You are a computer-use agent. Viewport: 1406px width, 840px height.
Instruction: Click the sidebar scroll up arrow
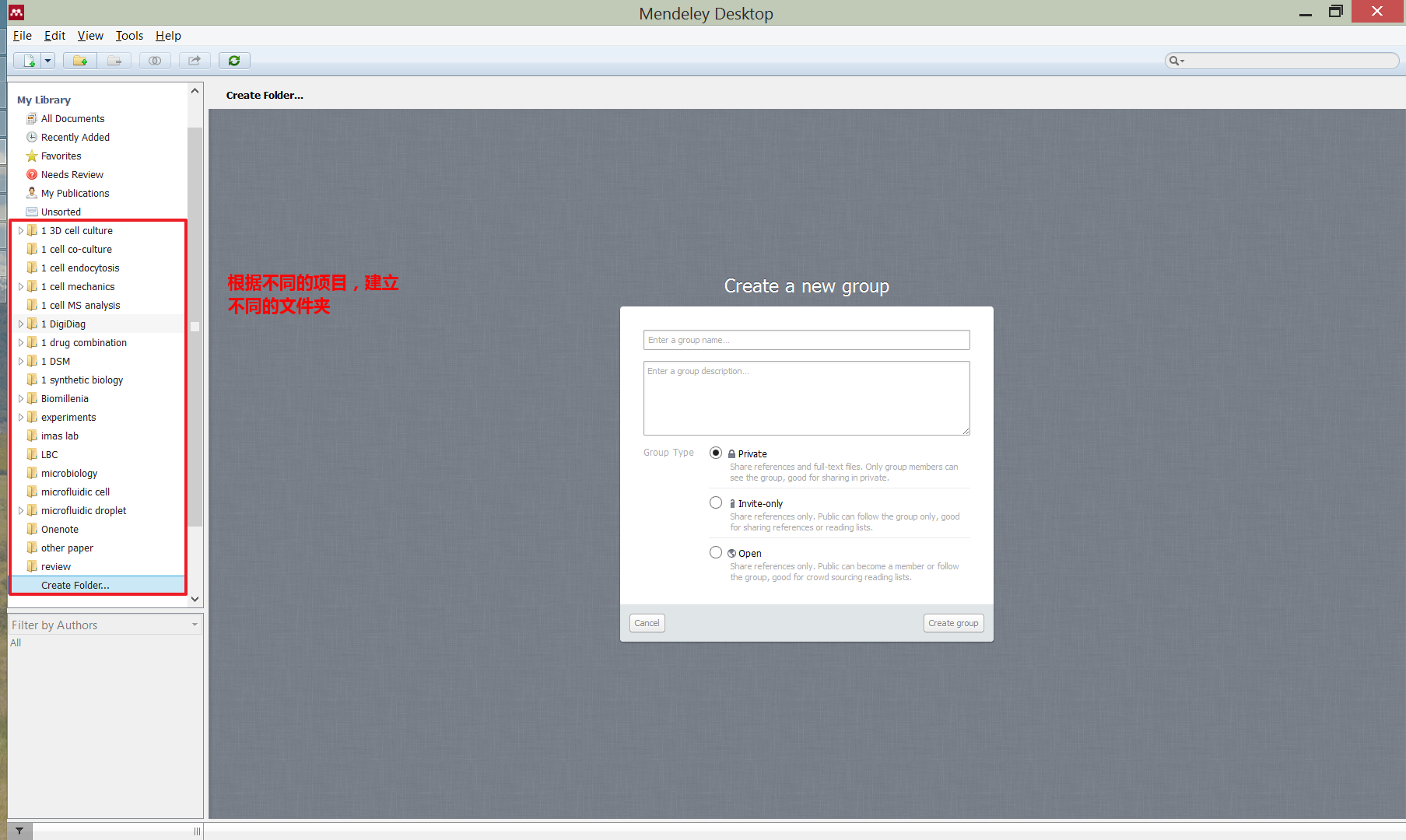point(195,91)
